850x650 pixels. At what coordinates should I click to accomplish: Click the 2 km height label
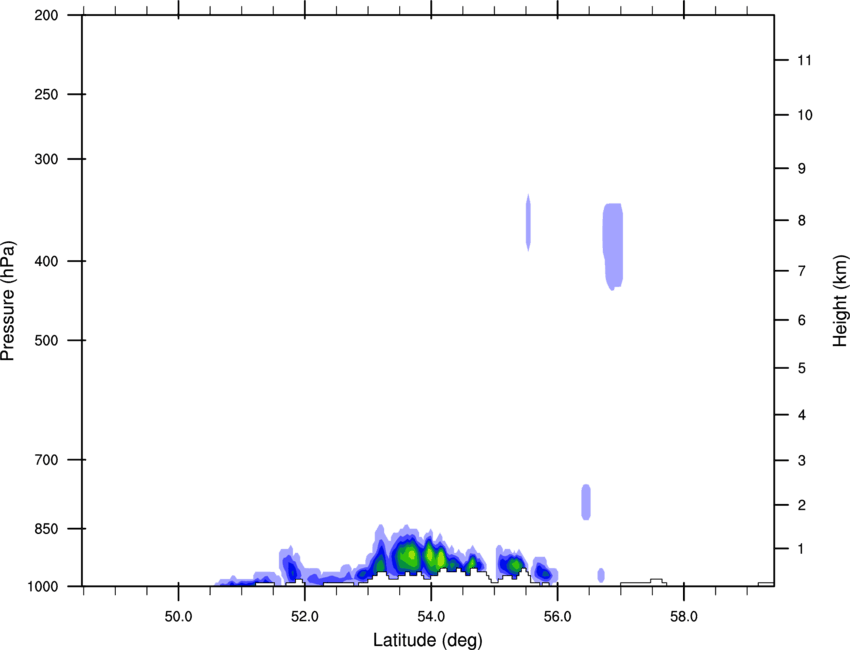[801, 505]
